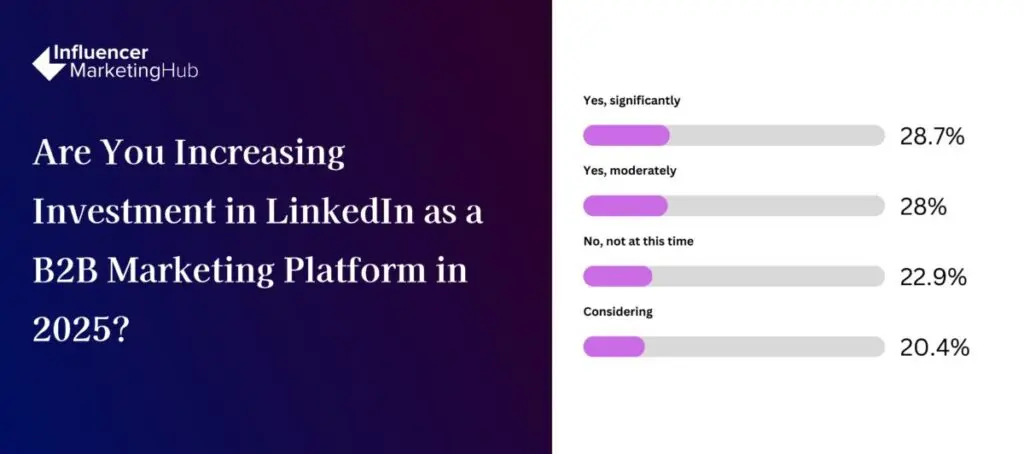Click the 28.7% percentage value
This screenshot has width=1024, height=454.
click(x=932, y=137)
